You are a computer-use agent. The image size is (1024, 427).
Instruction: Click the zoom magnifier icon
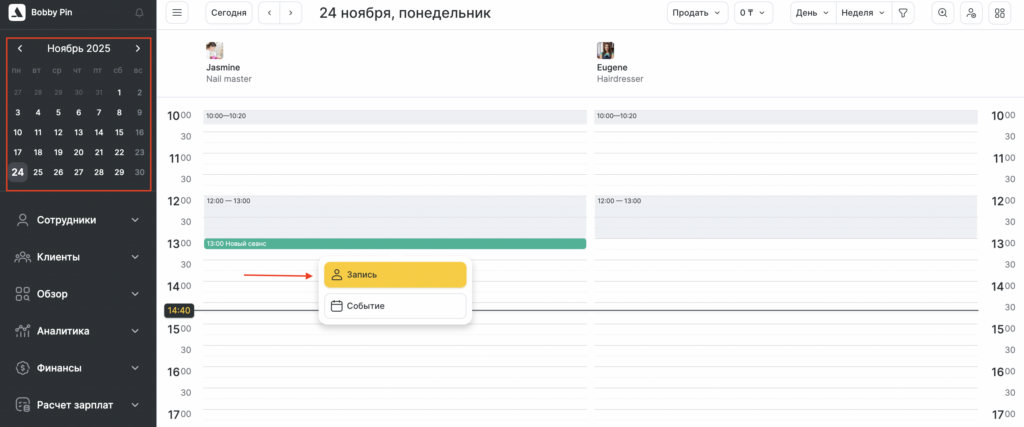[x=942, y=13]
